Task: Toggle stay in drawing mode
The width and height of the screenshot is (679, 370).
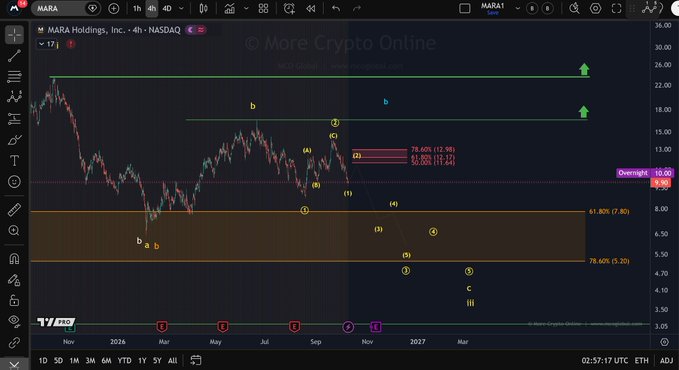Action: [x=14, y=279]
